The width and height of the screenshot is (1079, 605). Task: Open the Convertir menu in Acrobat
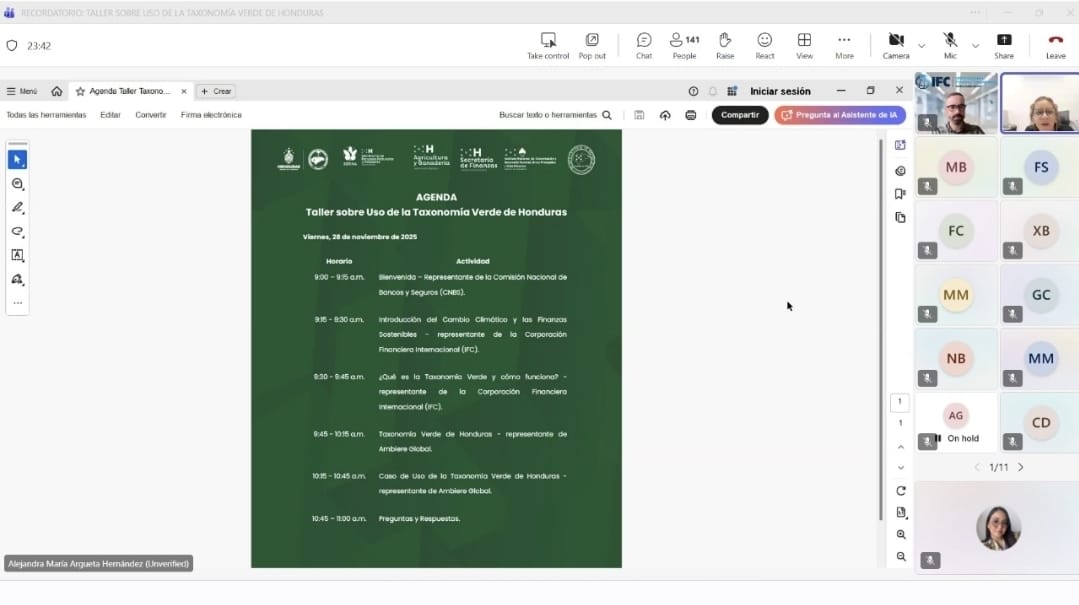click(x=151, y=115)
